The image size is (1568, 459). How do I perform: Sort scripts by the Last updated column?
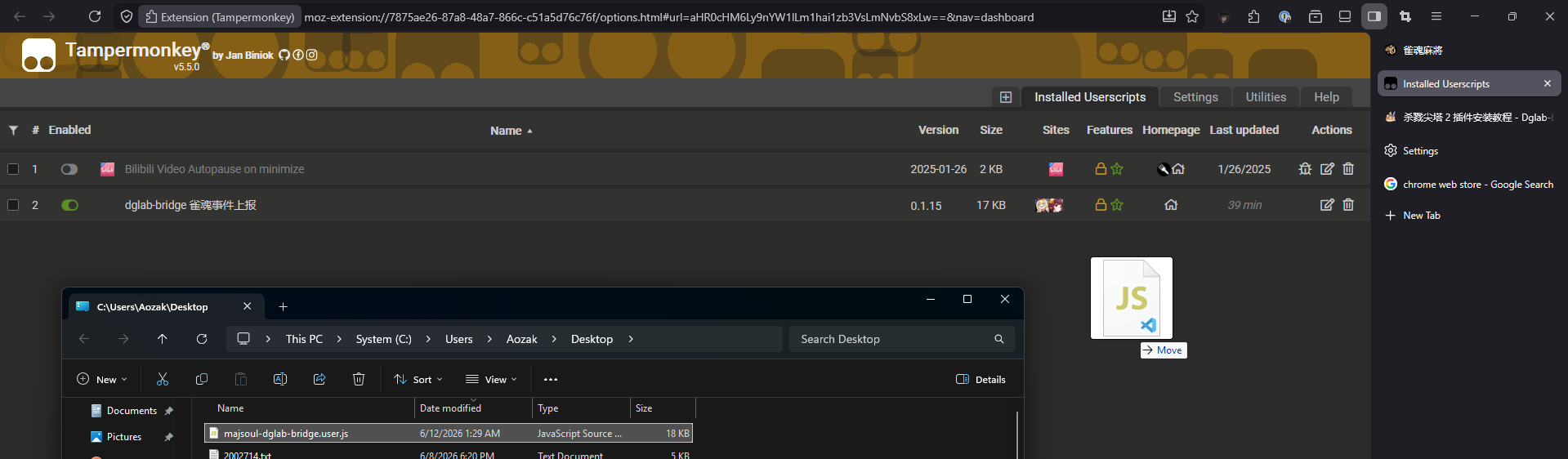point(1244,130)
